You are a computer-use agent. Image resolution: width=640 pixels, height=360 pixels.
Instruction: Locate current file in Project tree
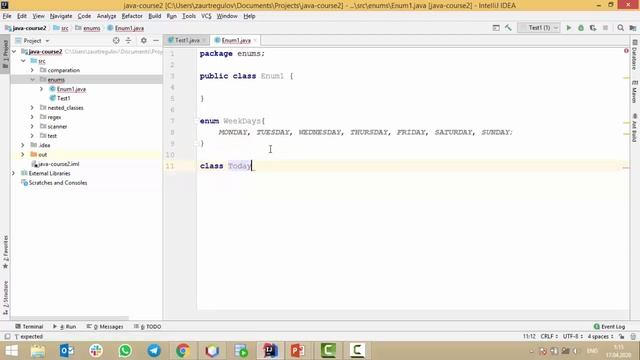116,40
